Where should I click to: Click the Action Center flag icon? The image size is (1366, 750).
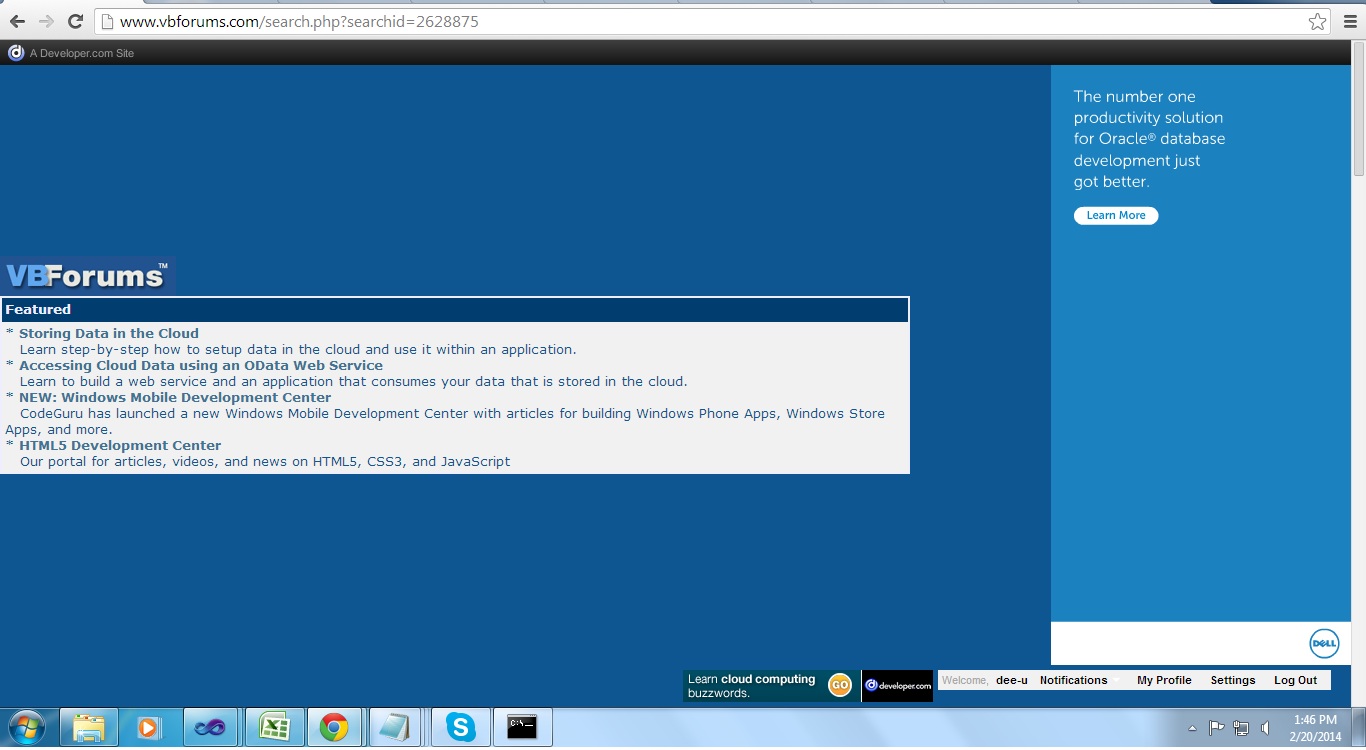click(1217, 728)
